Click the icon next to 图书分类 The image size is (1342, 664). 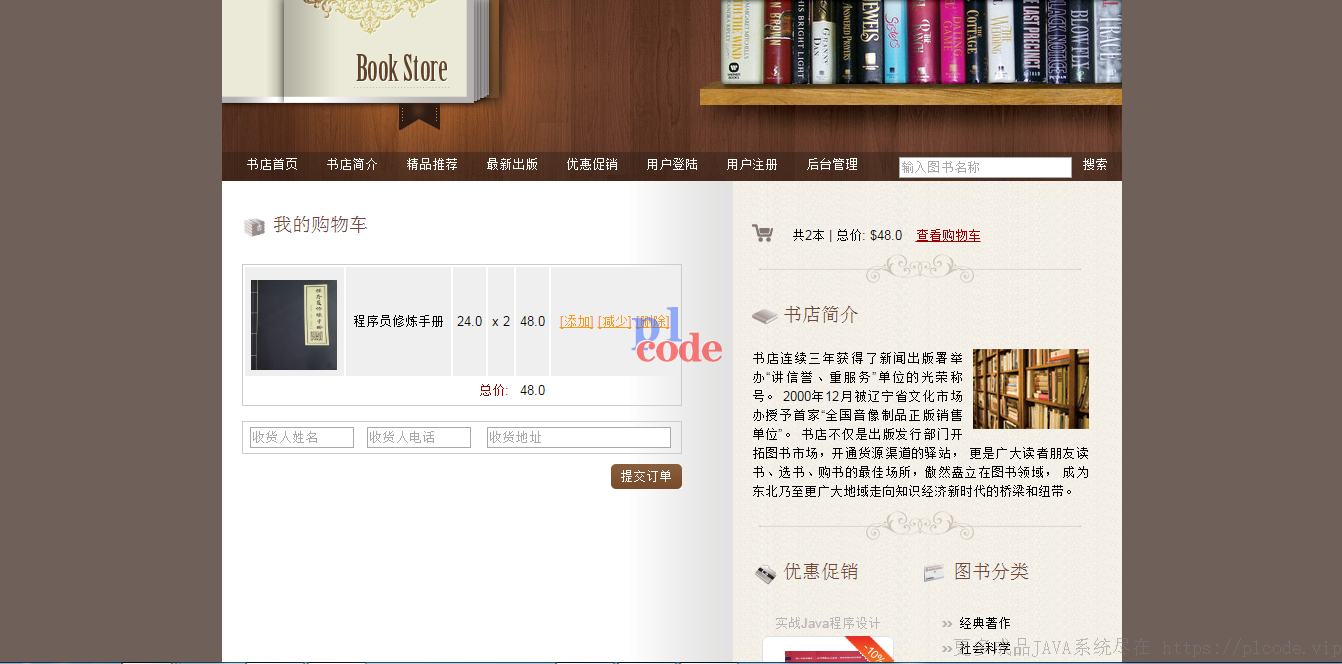click(x=934, y=573)
